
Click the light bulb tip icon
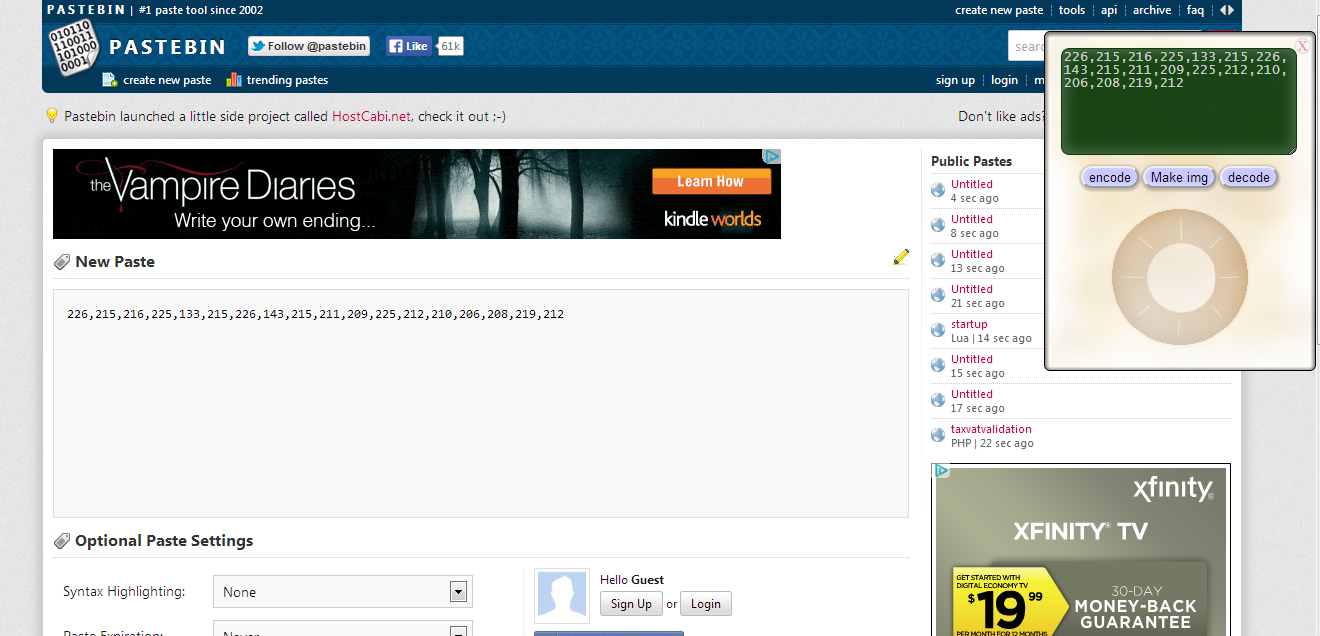[x=52, y=116]
